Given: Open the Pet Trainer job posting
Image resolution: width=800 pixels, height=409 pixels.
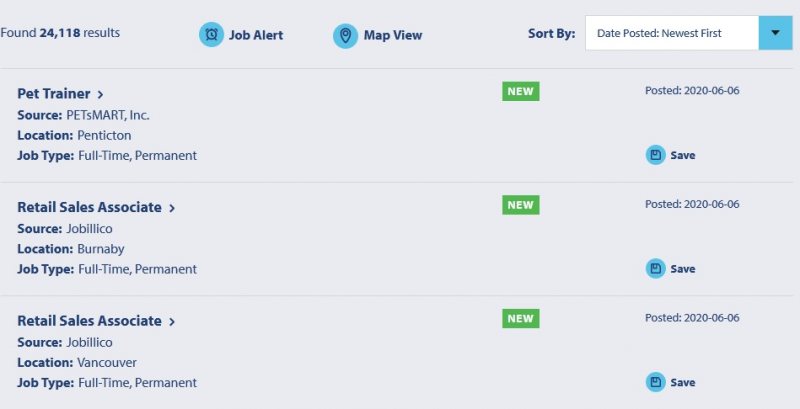Looking at the screenshot, I should pos(54,94).
